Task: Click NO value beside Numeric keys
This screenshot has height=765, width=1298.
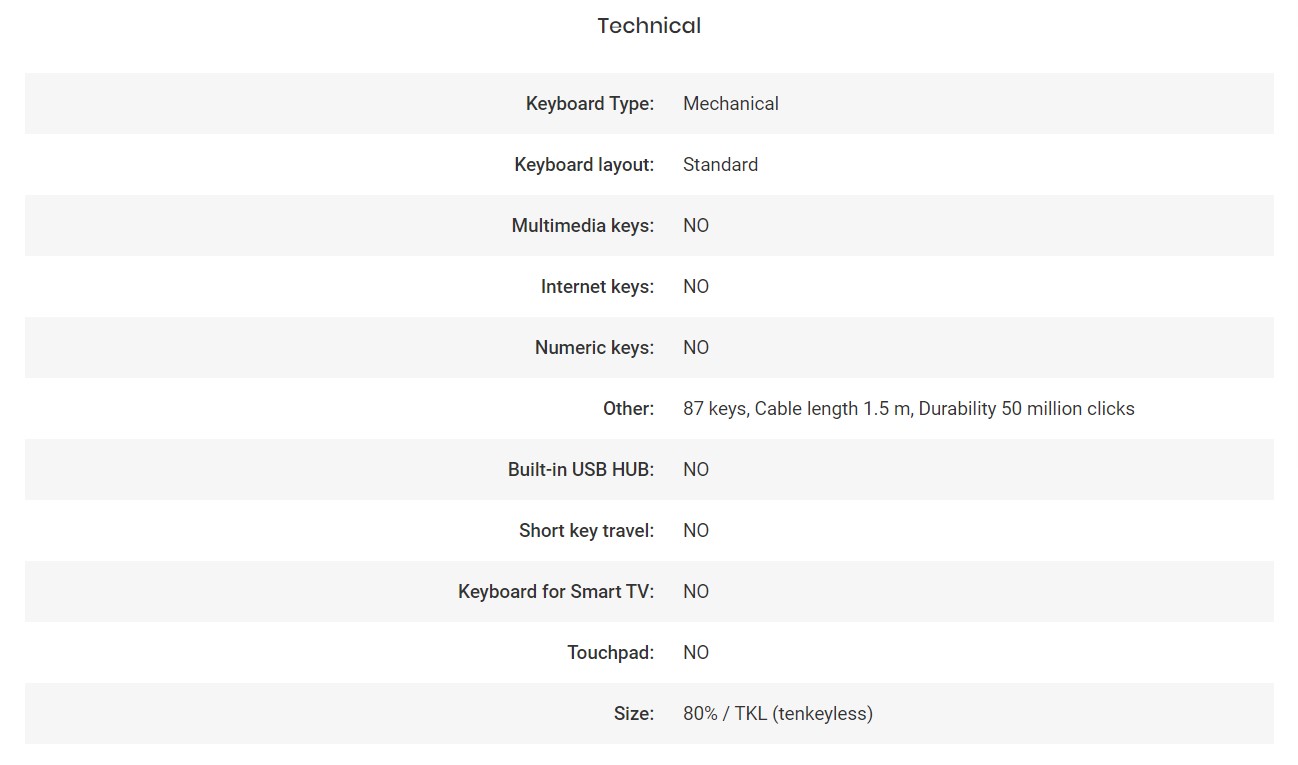Action: point(696,348)
